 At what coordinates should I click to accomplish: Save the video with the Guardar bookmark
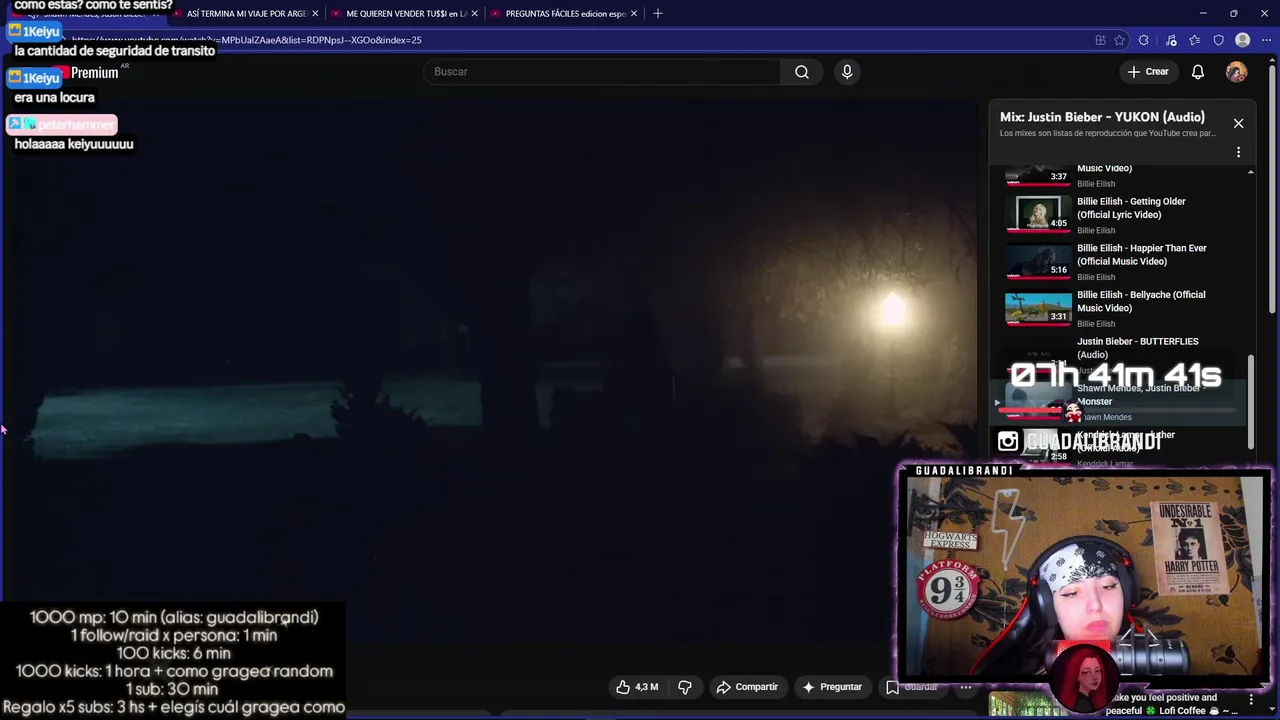(911, 687)
